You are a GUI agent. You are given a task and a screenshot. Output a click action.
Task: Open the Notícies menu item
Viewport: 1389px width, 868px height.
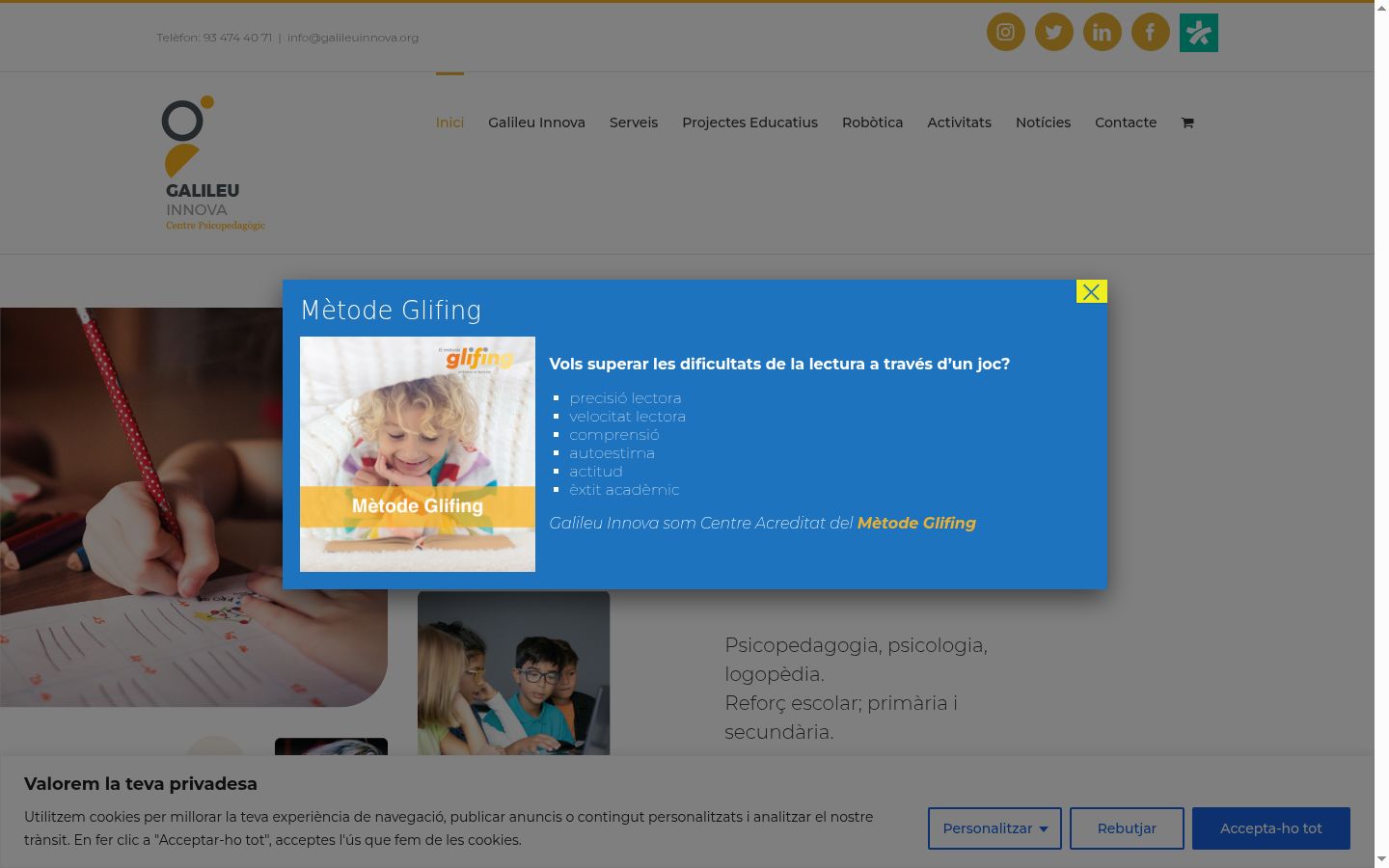pyautogui.click(x=1043, y=122)
